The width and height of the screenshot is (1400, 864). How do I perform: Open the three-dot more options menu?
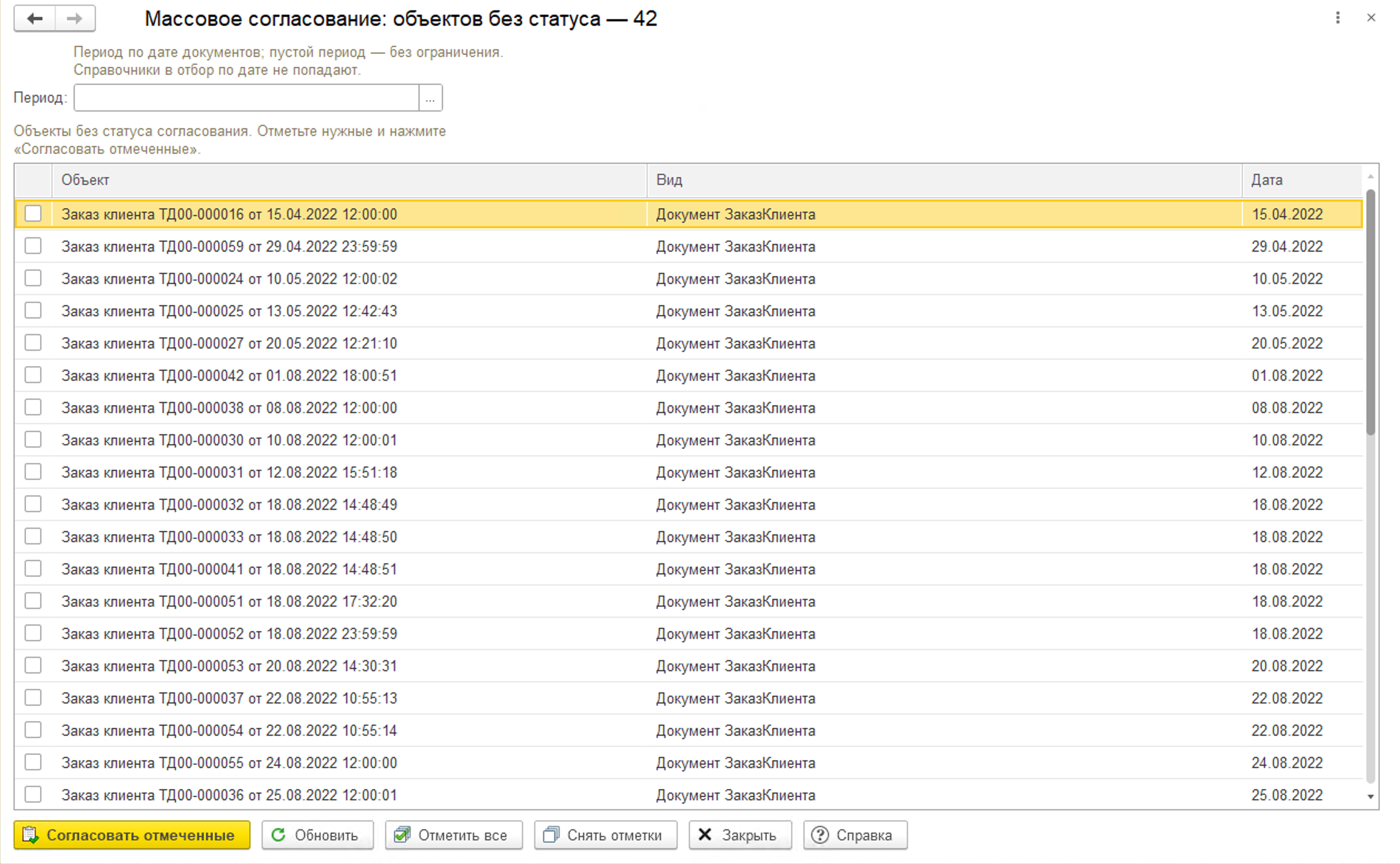coord(1338,18)
